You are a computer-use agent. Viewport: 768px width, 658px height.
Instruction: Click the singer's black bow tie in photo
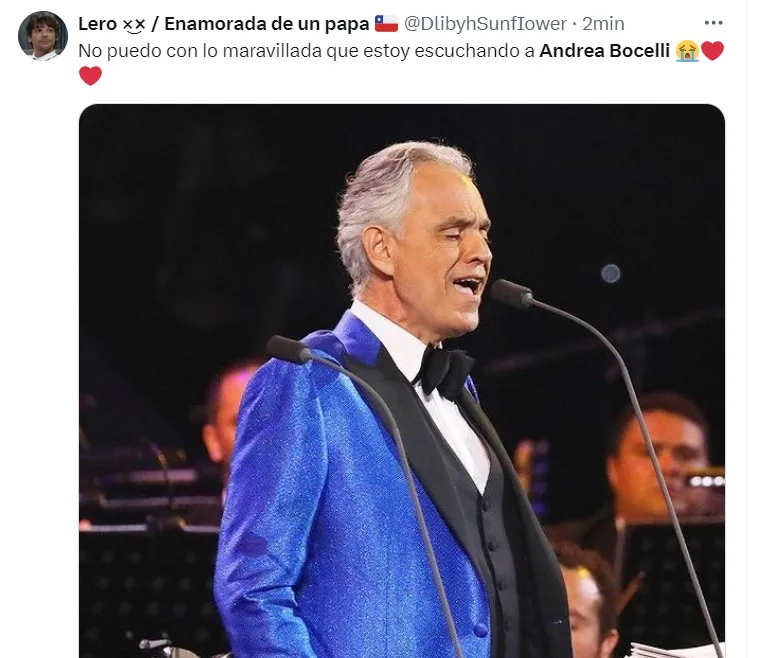(x=445, y=371)
